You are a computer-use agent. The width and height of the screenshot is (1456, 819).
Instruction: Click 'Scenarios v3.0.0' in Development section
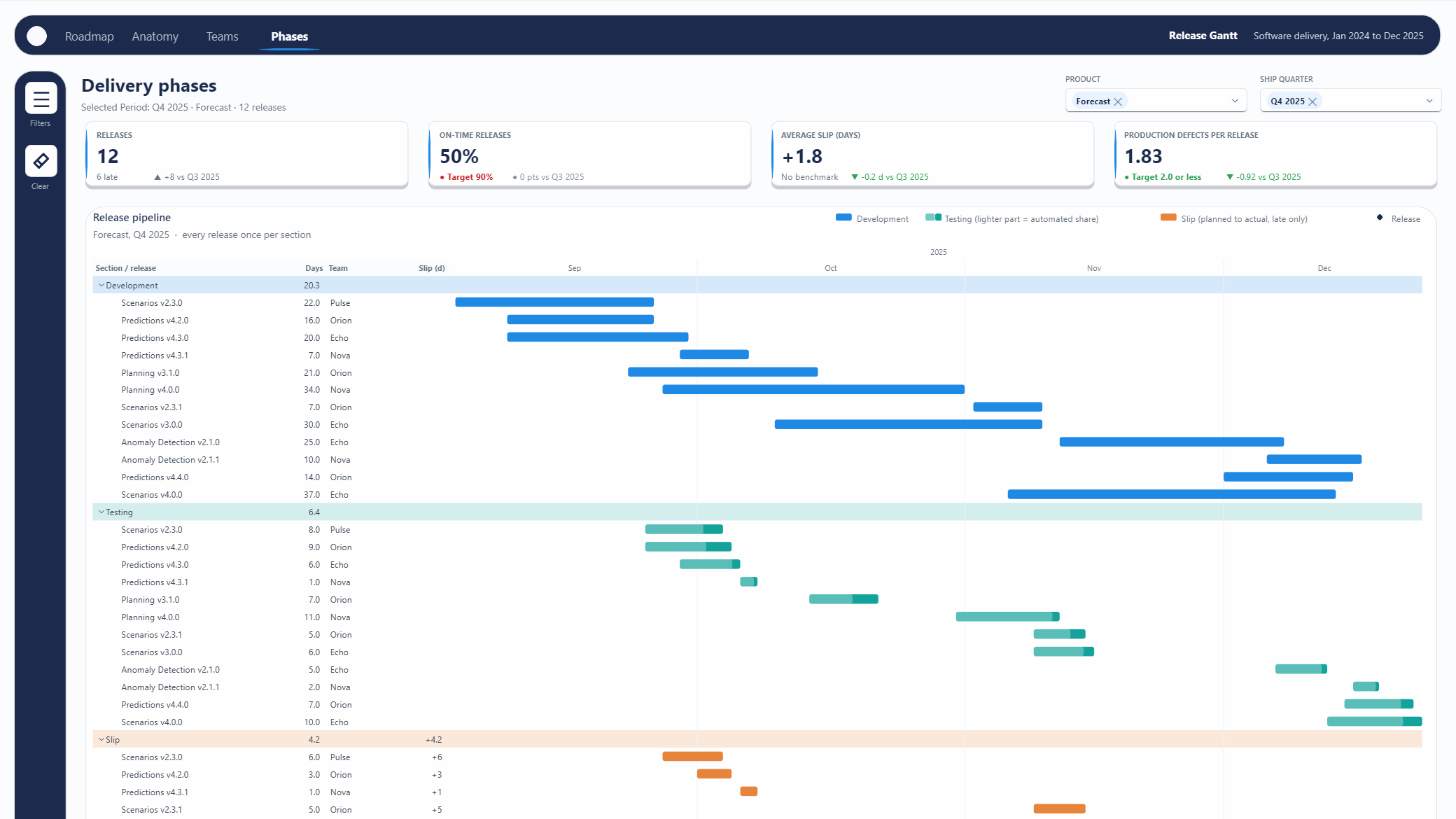152,425
